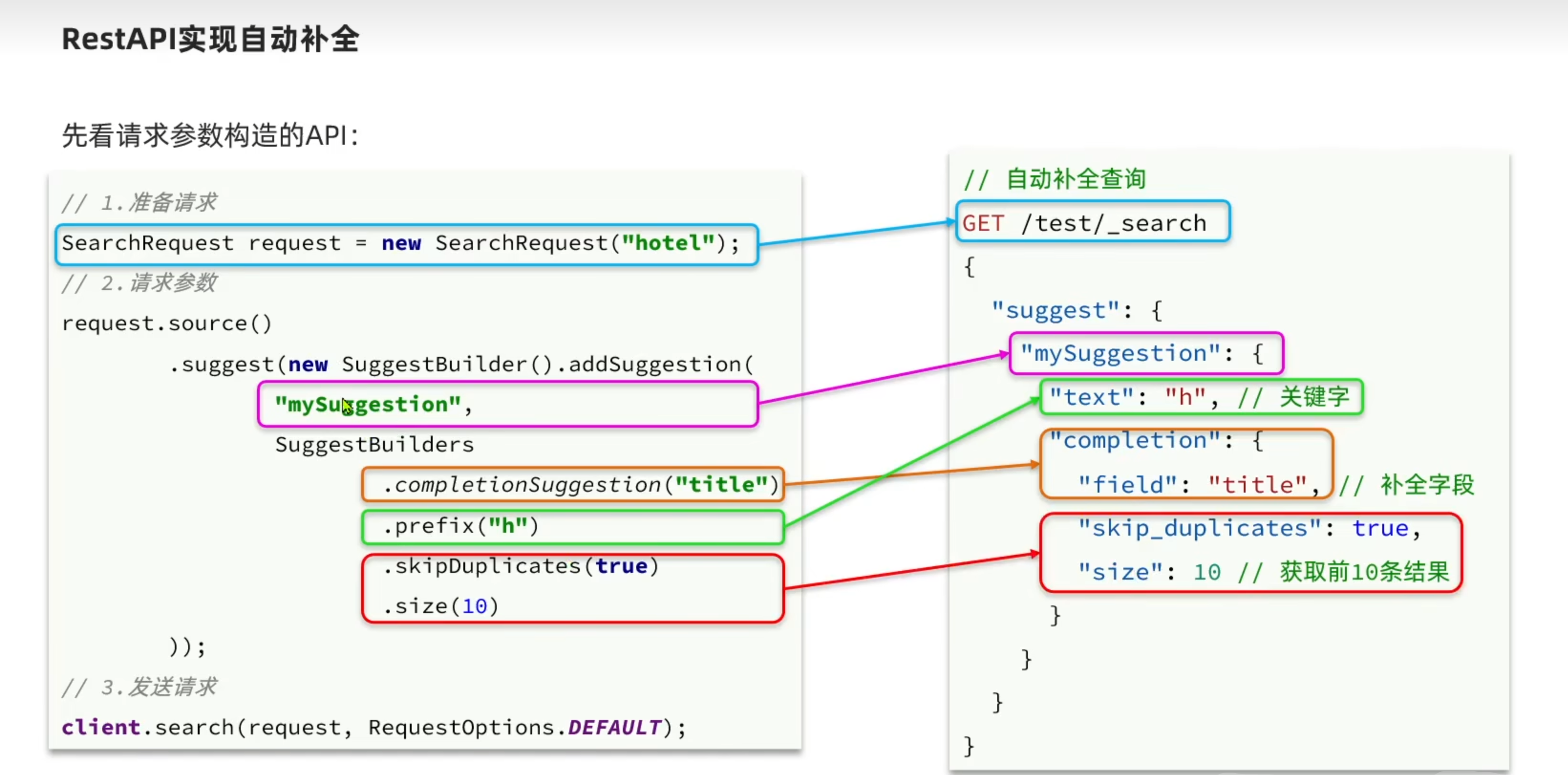Click the subtitle 先看请求参数构造的API

(209, 135)
